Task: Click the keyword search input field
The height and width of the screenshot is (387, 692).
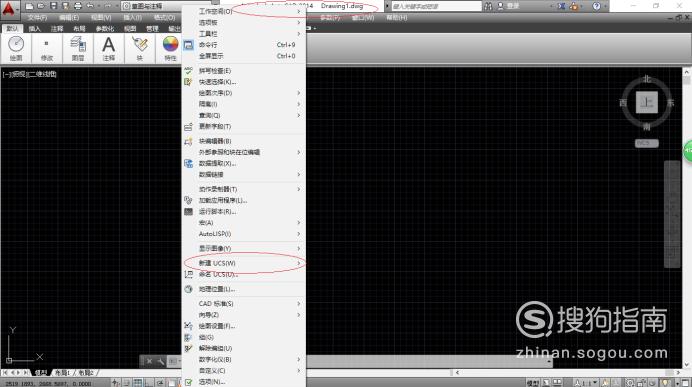Action: [436, 6]
